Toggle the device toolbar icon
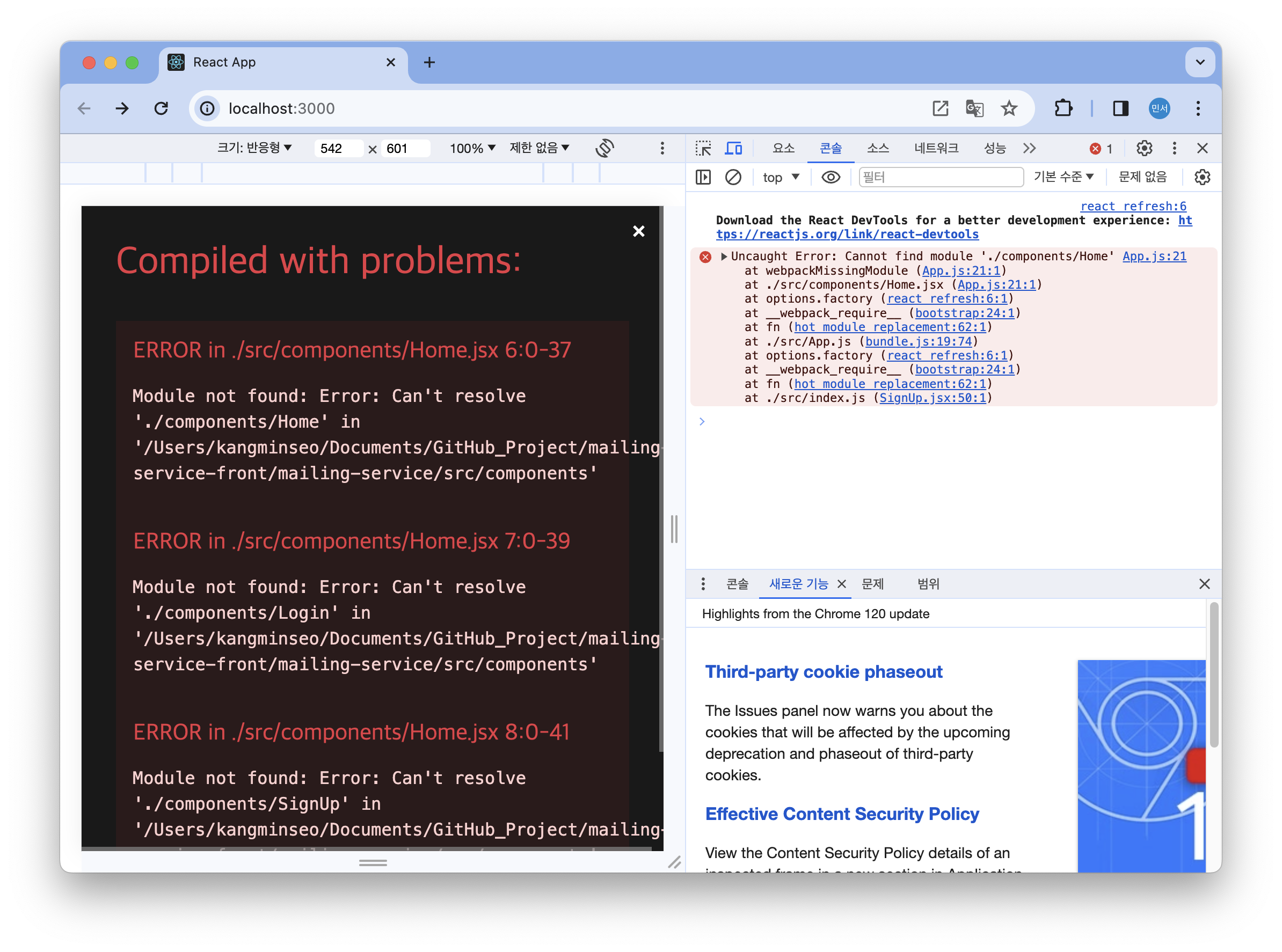 coord(733,148)
